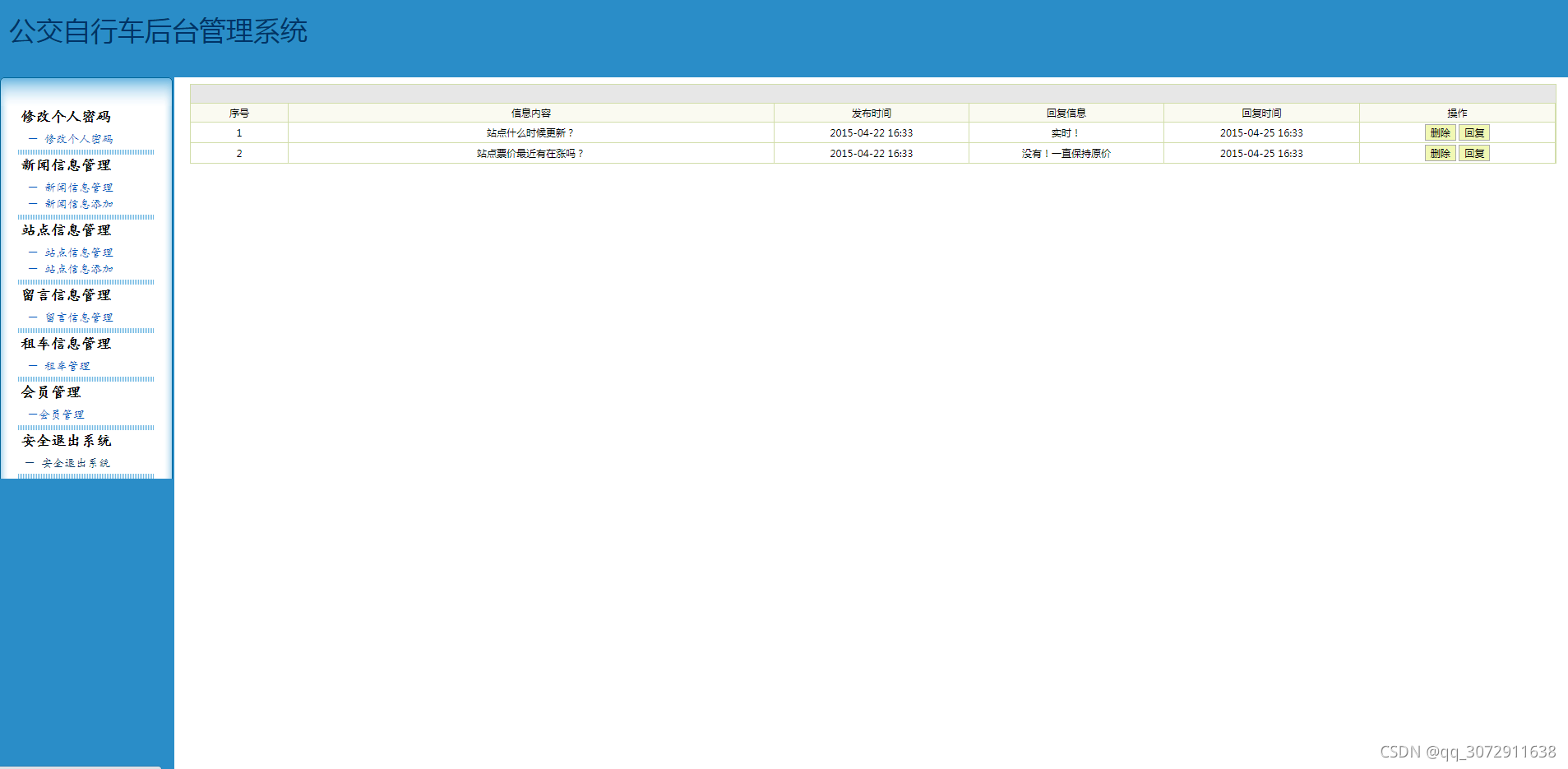Click the 回复时间 column header

pyautogui.click(x=1261, y=113)
